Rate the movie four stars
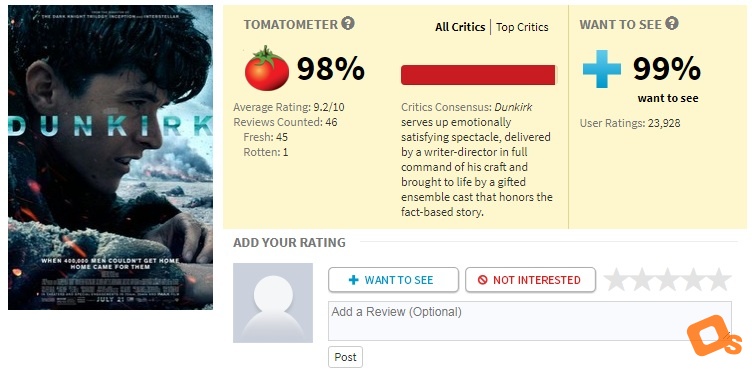 693,280
